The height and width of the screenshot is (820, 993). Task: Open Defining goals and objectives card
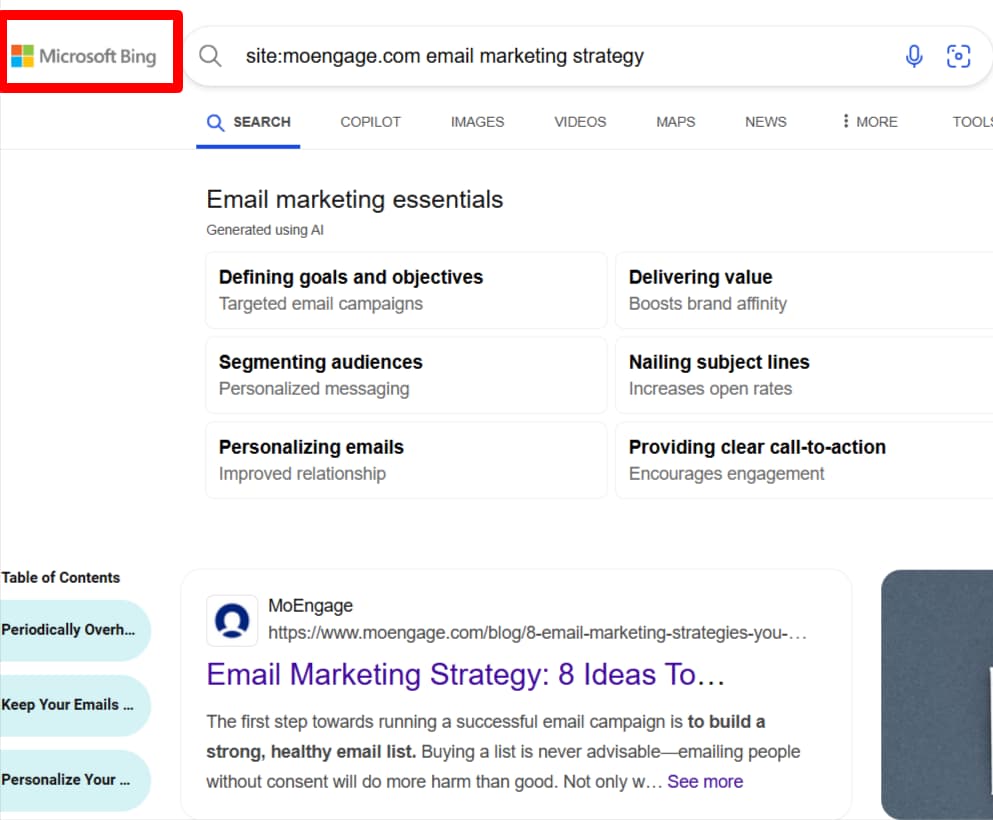[x=406, y=290]
